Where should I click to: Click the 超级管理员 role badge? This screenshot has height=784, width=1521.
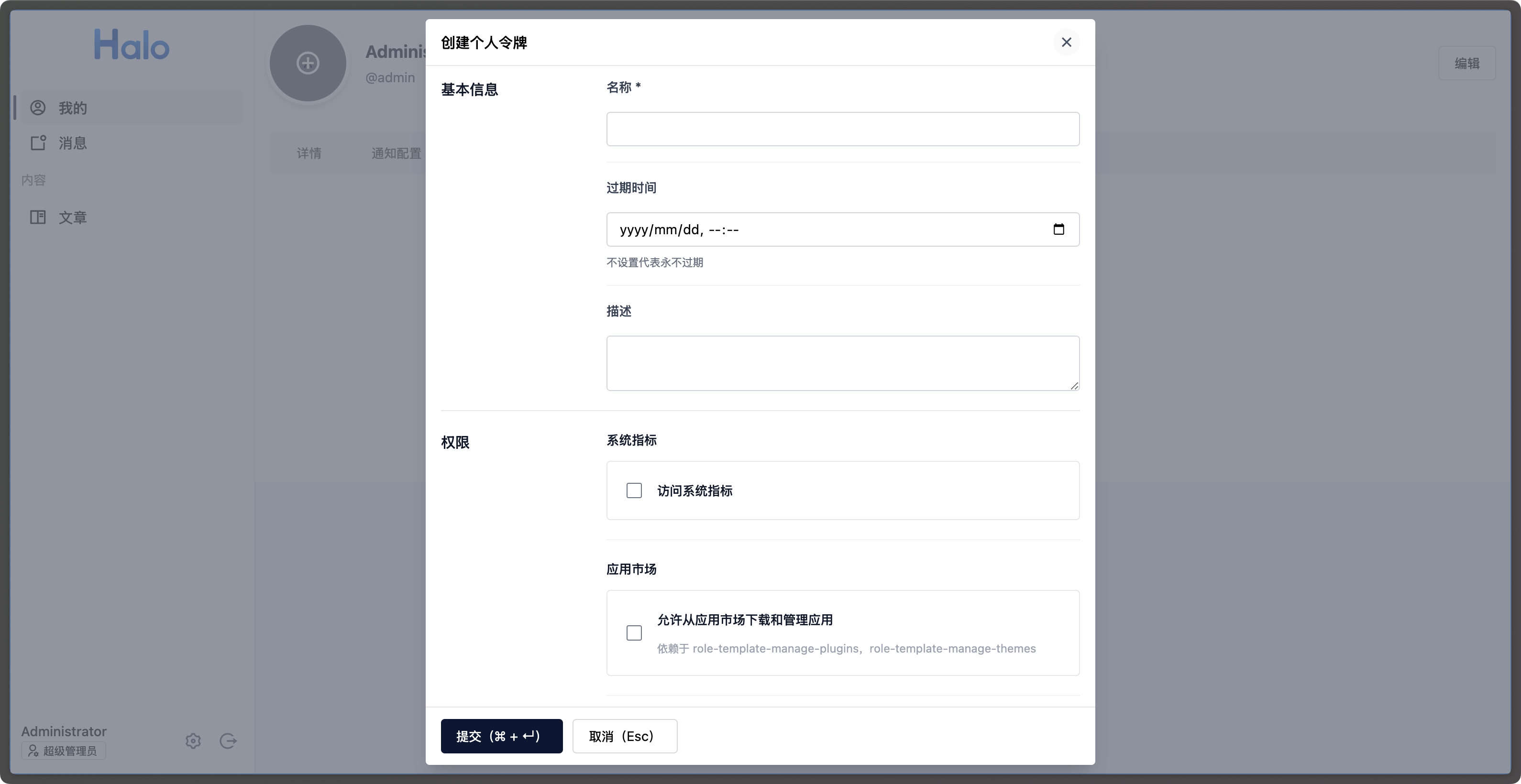tap(63, 751)
